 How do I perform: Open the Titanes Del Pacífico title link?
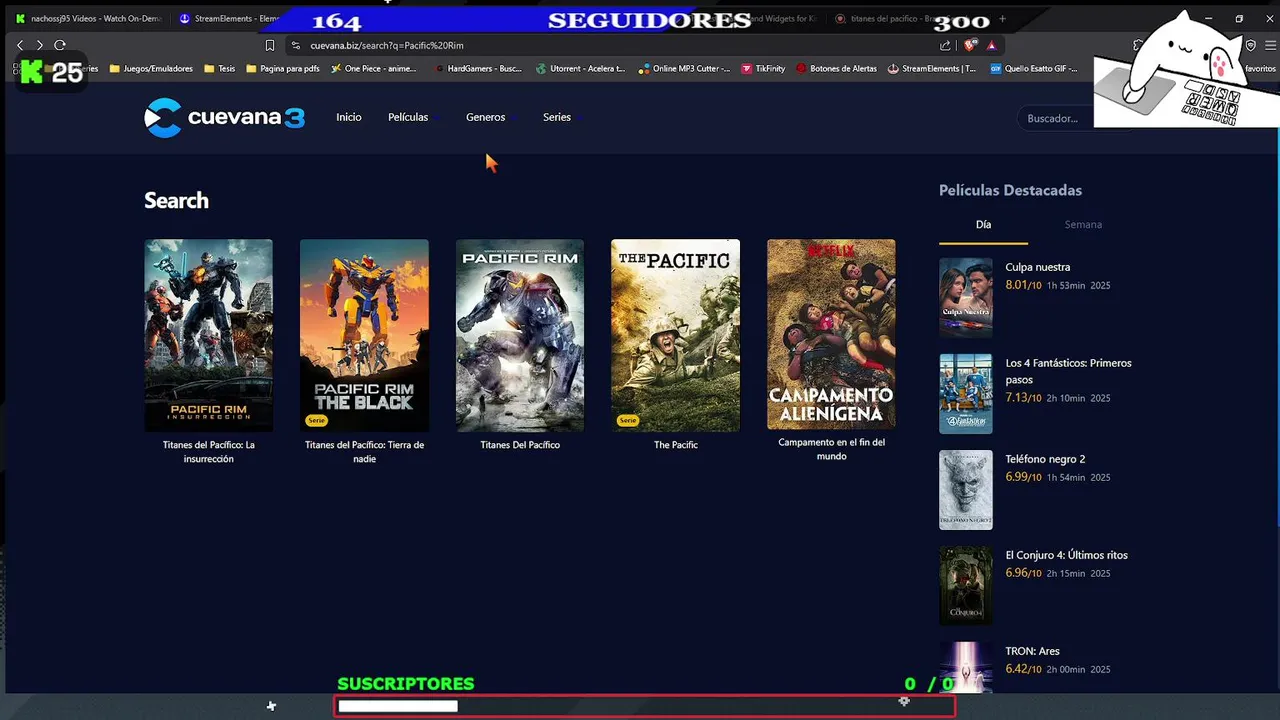pos(520,445)
